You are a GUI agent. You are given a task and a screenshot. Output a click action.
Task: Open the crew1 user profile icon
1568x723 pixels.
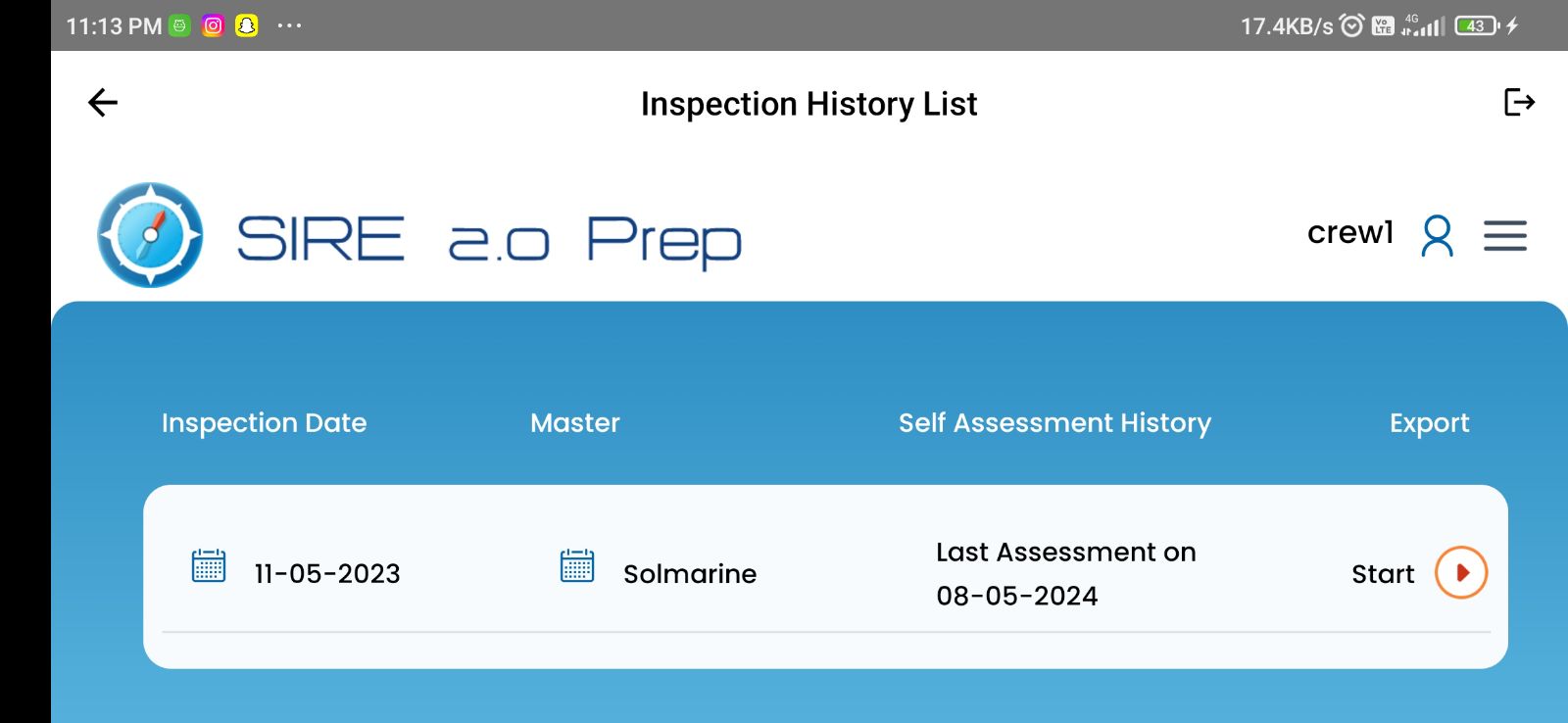(x=1437, y=236)
